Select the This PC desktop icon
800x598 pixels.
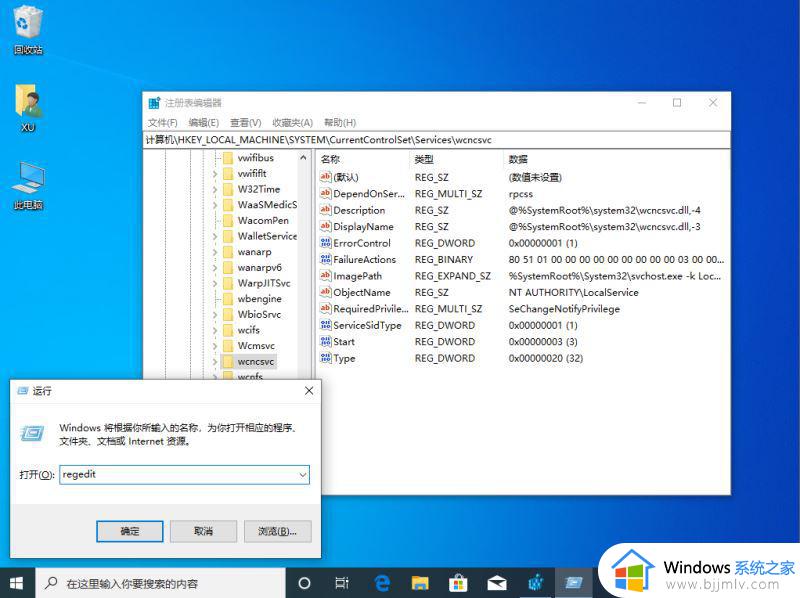click(28, 186)
